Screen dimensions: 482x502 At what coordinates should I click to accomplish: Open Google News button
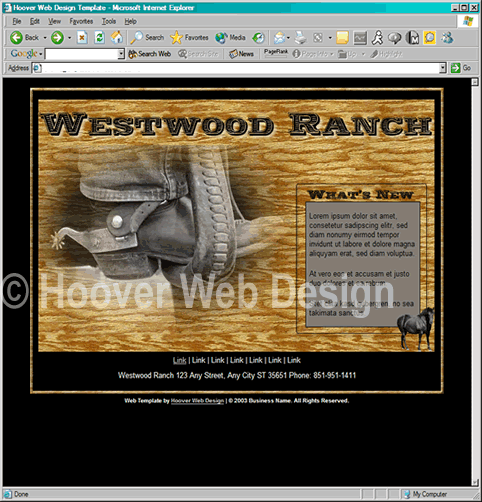point(241,54)
